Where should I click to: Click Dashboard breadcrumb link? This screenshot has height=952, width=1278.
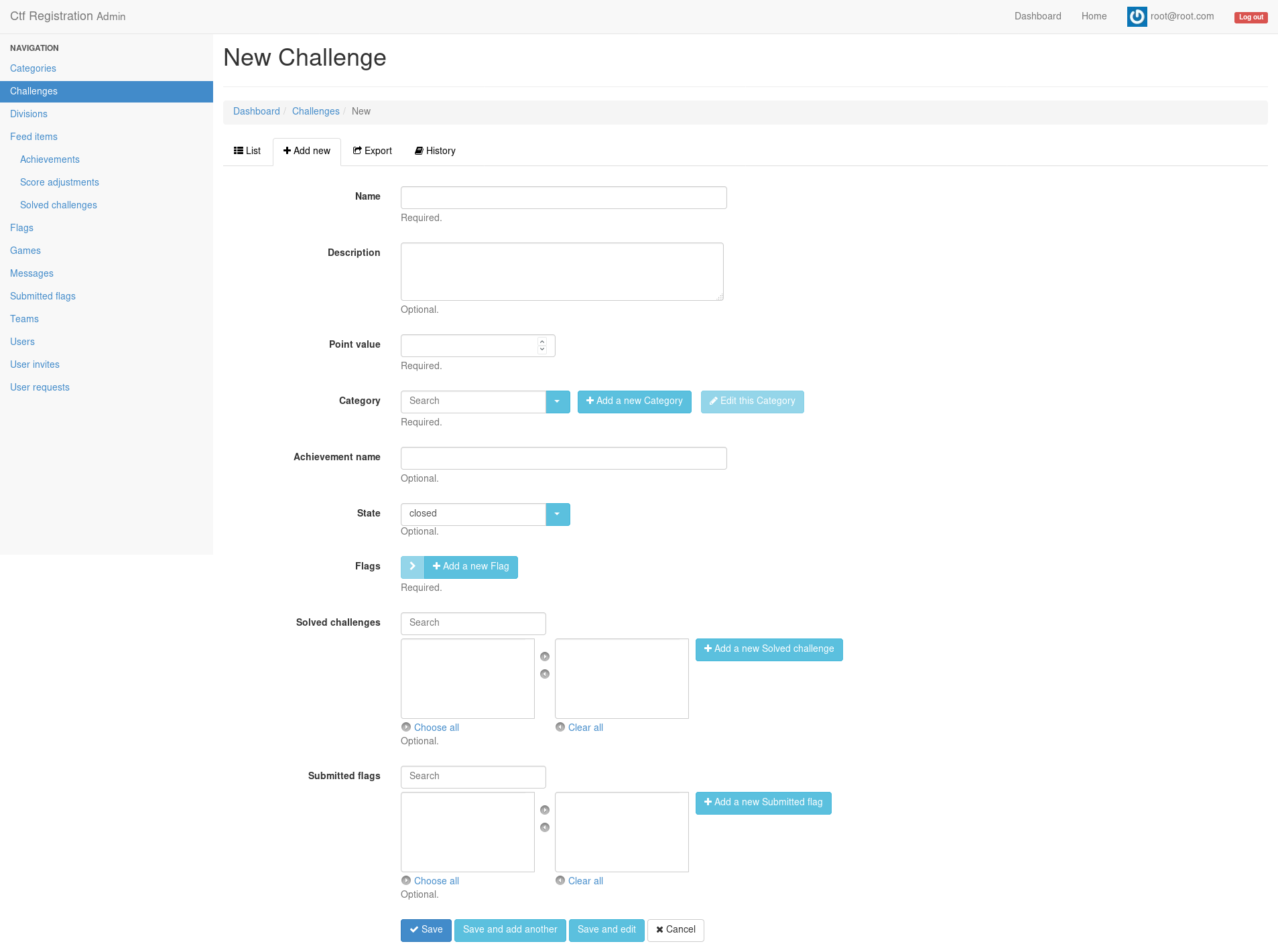point(257,111)
